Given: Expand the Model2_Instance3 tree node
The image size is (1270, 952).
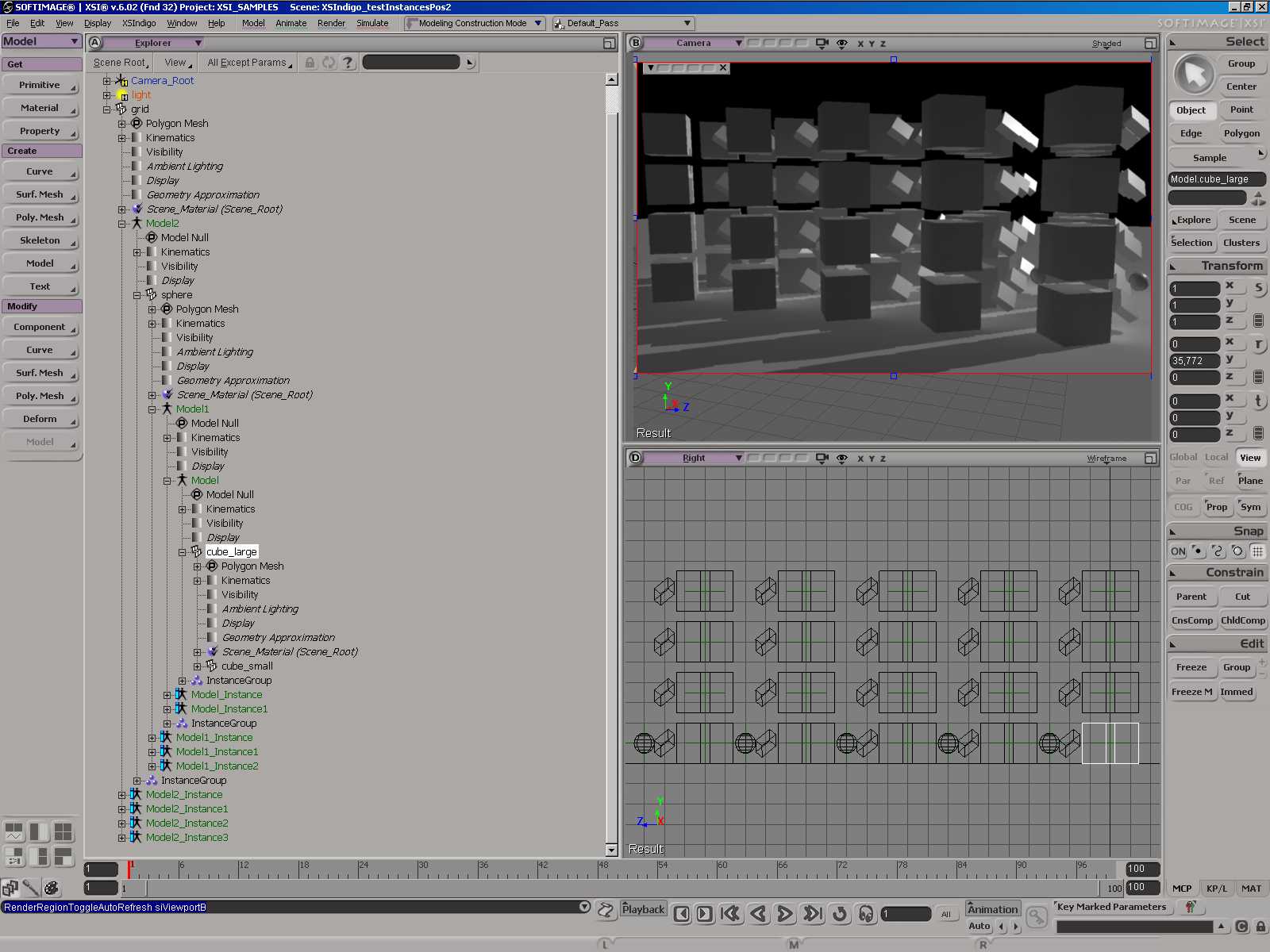Looking at the screenshot, I should 122,838.
